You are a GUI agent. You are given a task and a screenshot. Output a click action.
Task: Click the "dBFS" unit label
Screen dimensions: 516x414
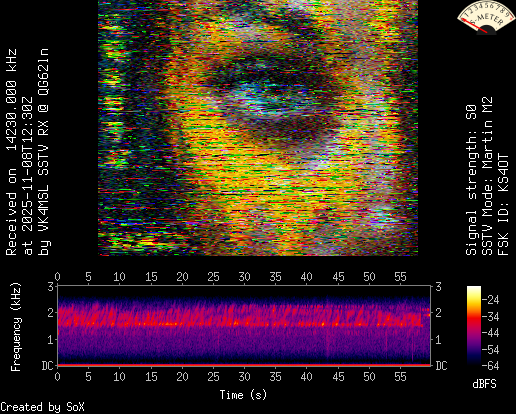tap(484, 384)
